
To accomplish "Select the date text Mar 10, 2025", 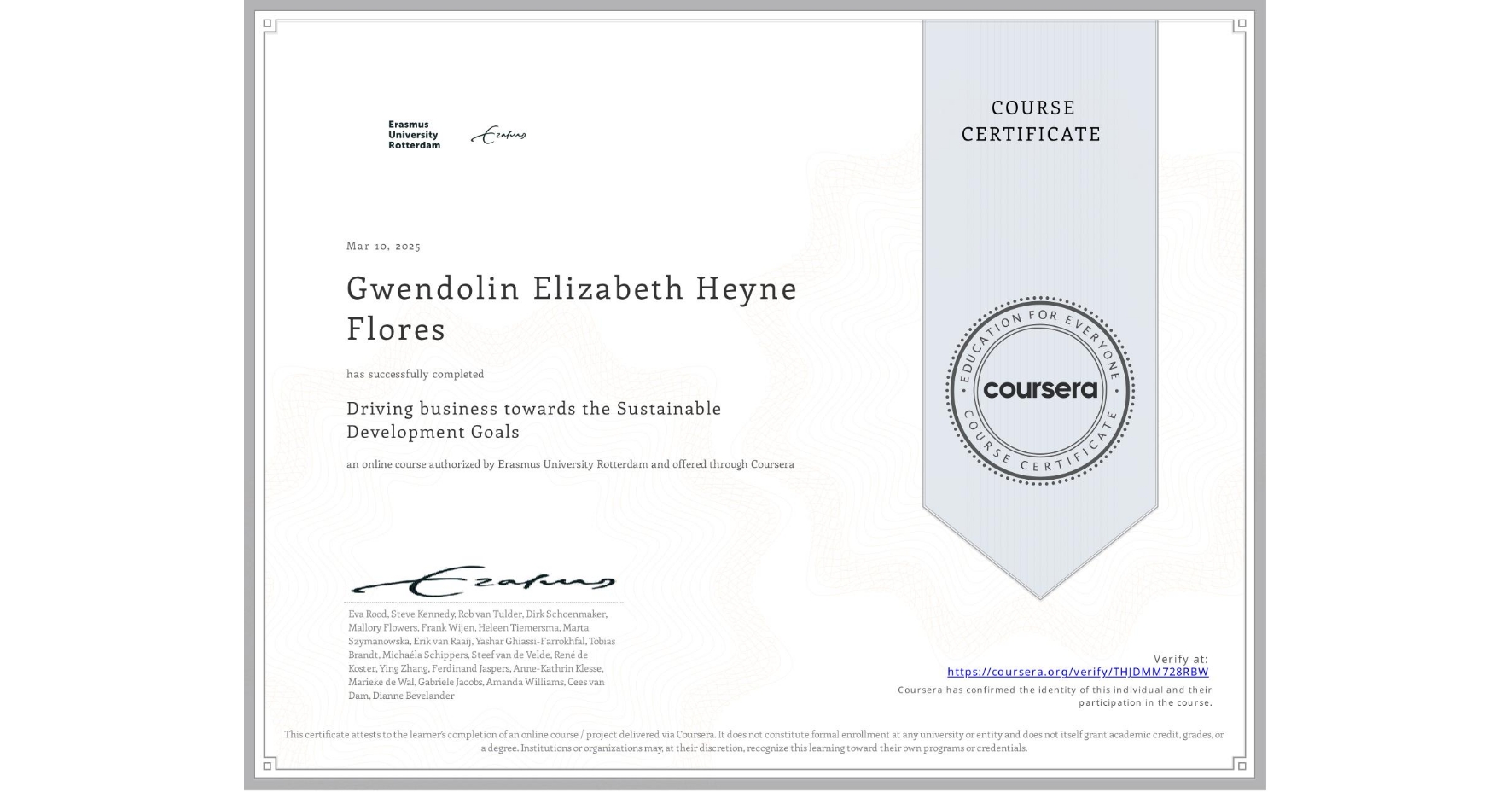I will point(383,246).
